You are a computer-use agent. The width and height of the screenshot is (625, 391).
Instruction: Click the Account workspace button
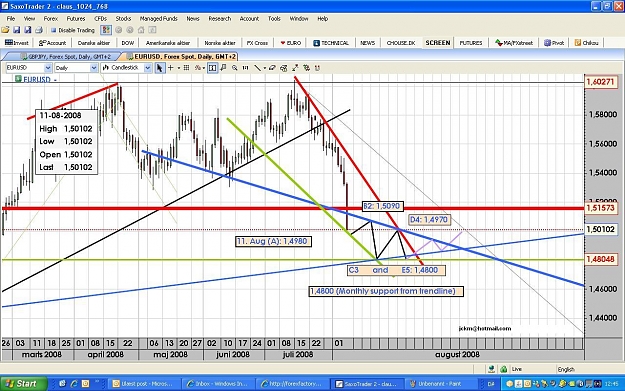tap(53, 43)
